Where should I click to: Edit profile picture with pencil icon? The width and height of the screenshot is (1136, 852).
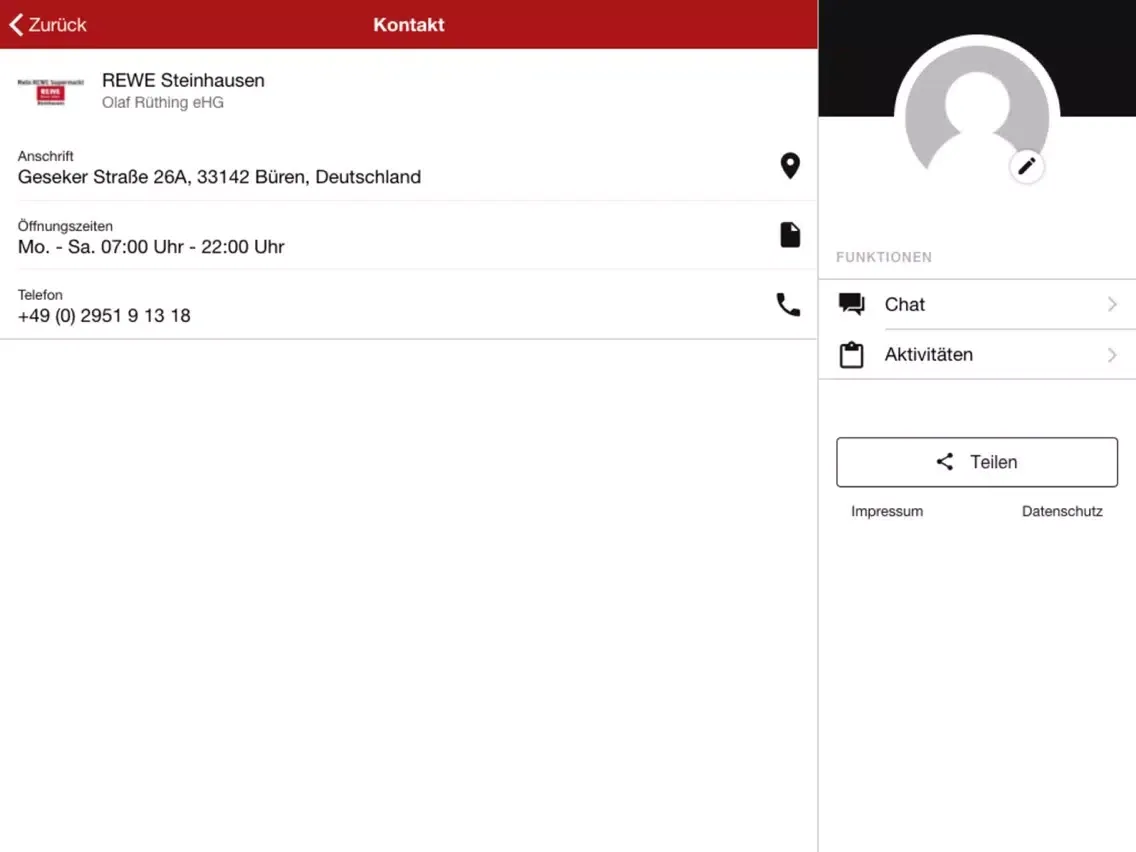point(1027,167)
